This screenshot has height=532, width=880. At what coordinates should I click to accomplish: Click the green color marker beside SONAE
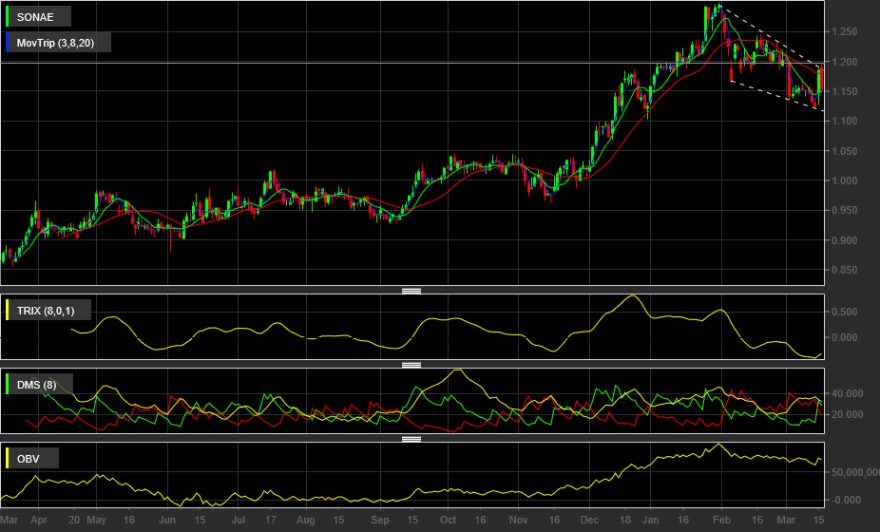[x=7, y=17]
